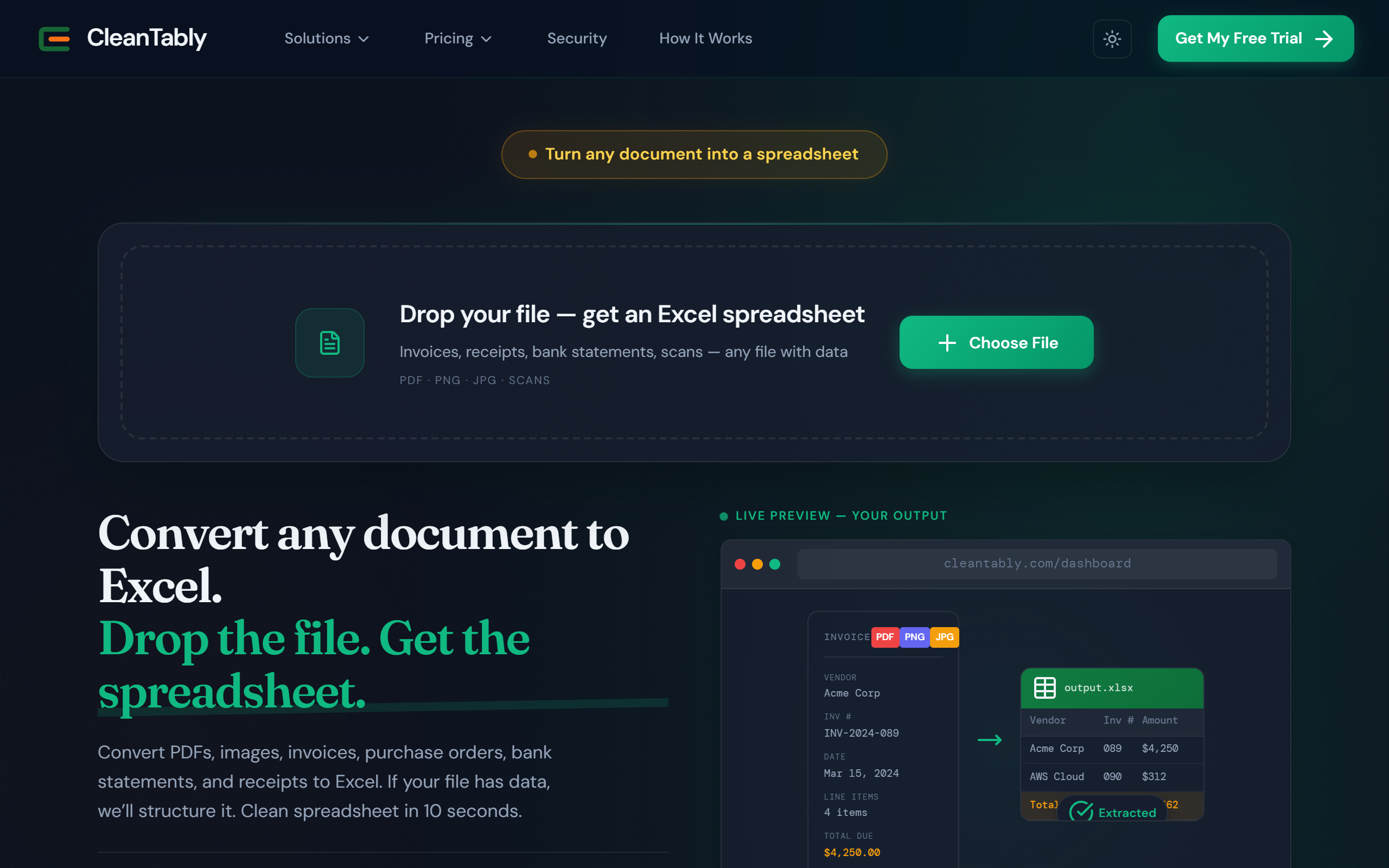The image size is (1389, 868).
Task: Click the CleanTably brand name text
Action: (x=146, y=39)
